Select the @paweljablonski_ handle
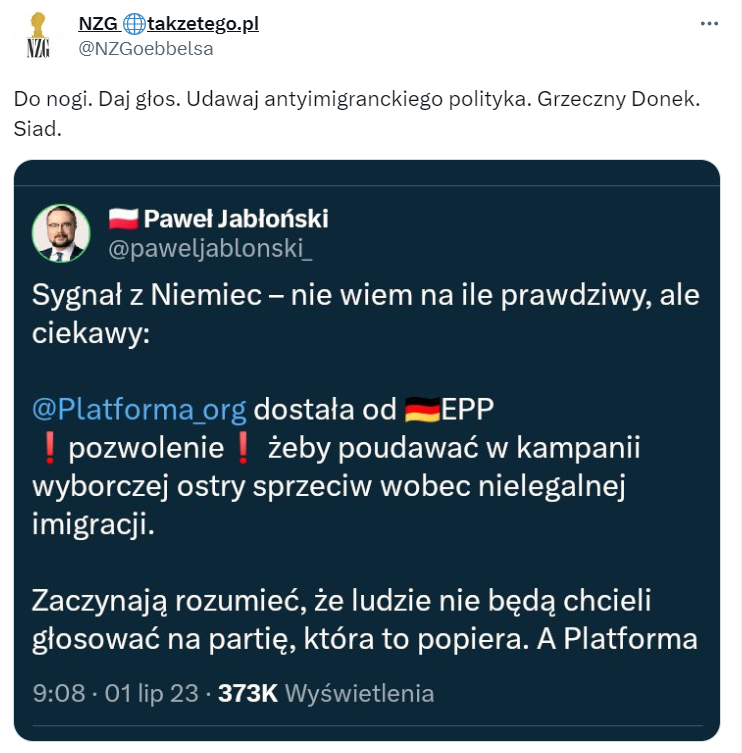The image size is (742, 753). tap(210, 250)
